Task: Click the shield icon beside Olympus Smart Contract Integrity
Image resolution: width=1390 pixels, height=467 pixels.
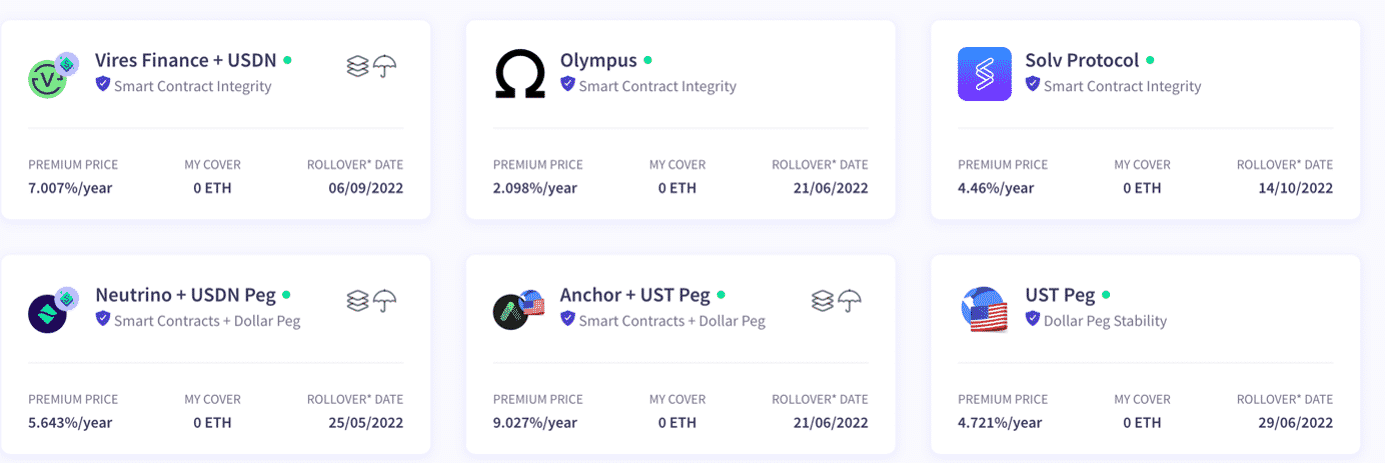Action: coord(568,85)
